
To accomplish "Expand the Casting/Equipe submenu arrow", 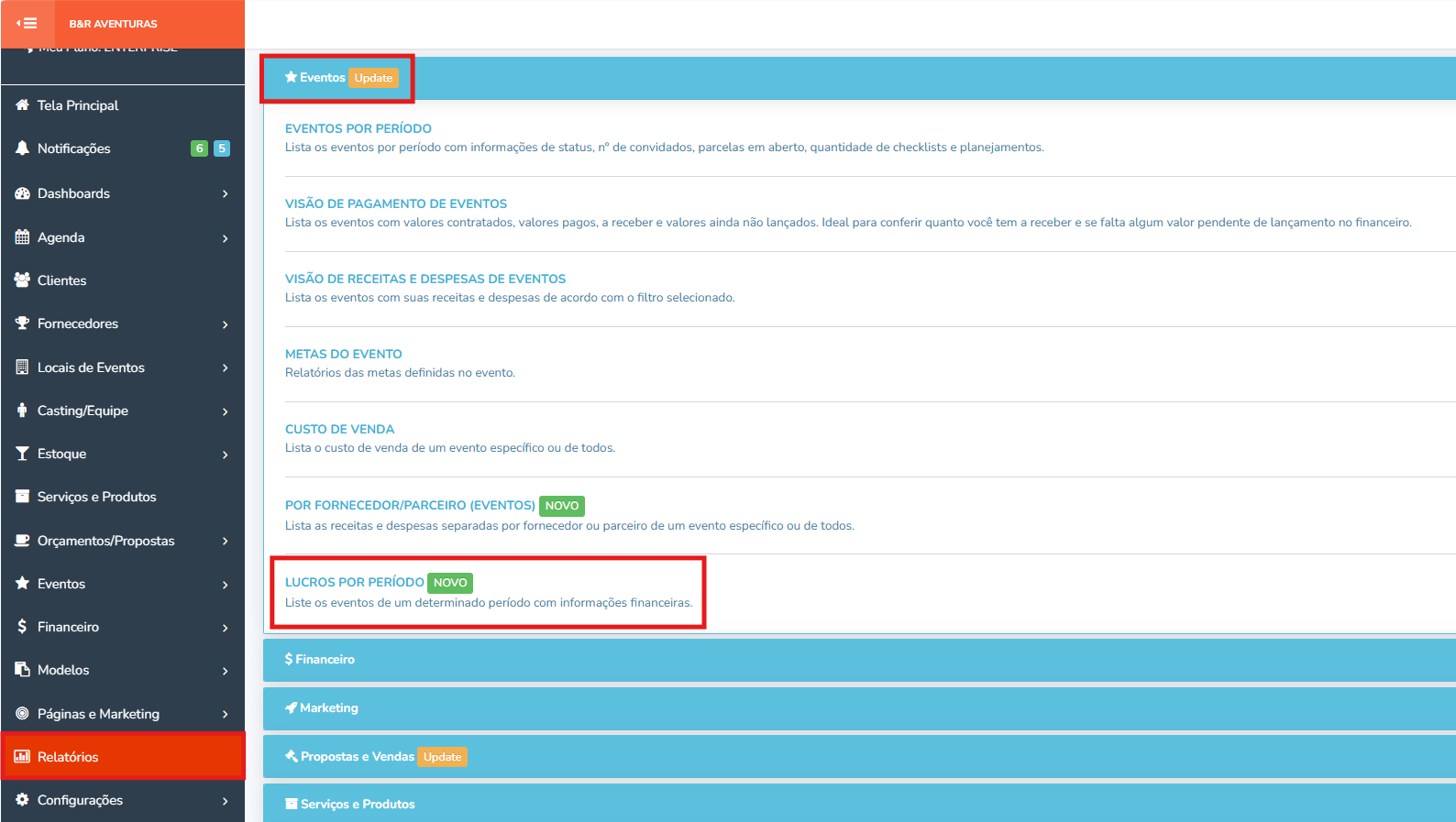I will 225,411.
